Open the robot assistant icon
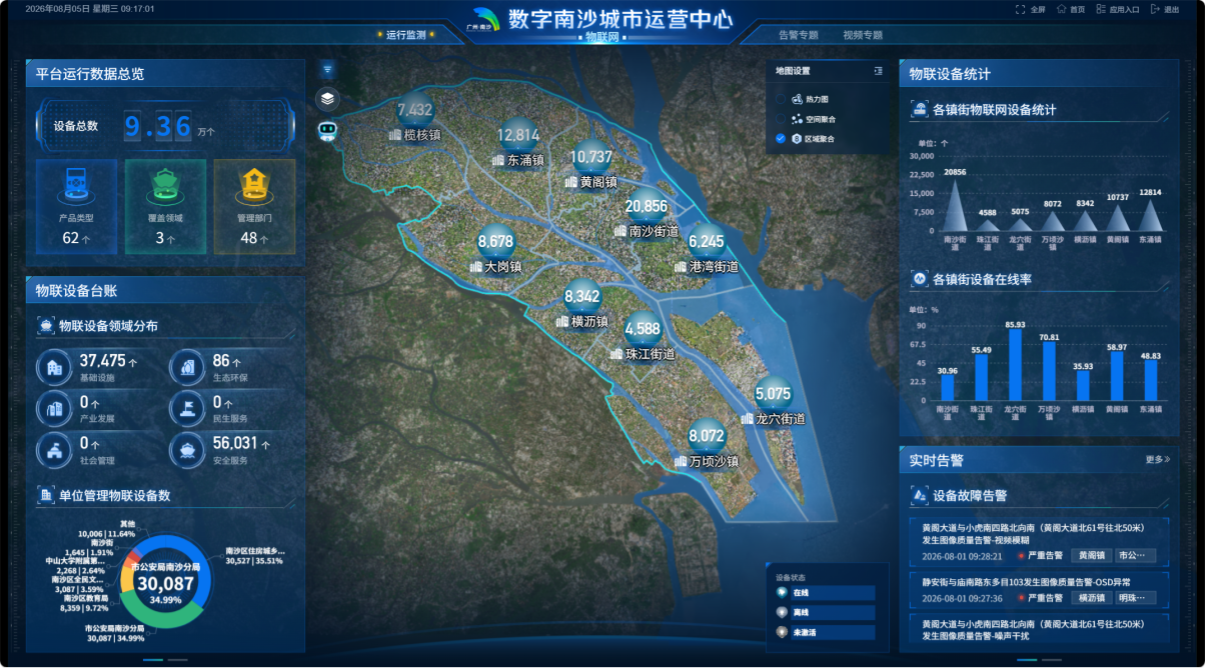 pos(328,131)
